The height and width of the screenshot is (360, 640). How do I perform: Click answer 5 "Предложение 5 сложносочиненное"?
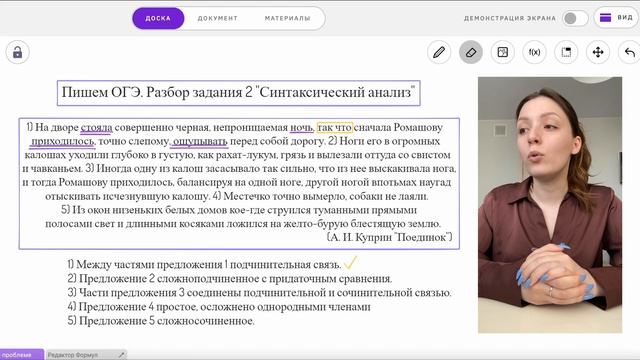pos(161,321)
